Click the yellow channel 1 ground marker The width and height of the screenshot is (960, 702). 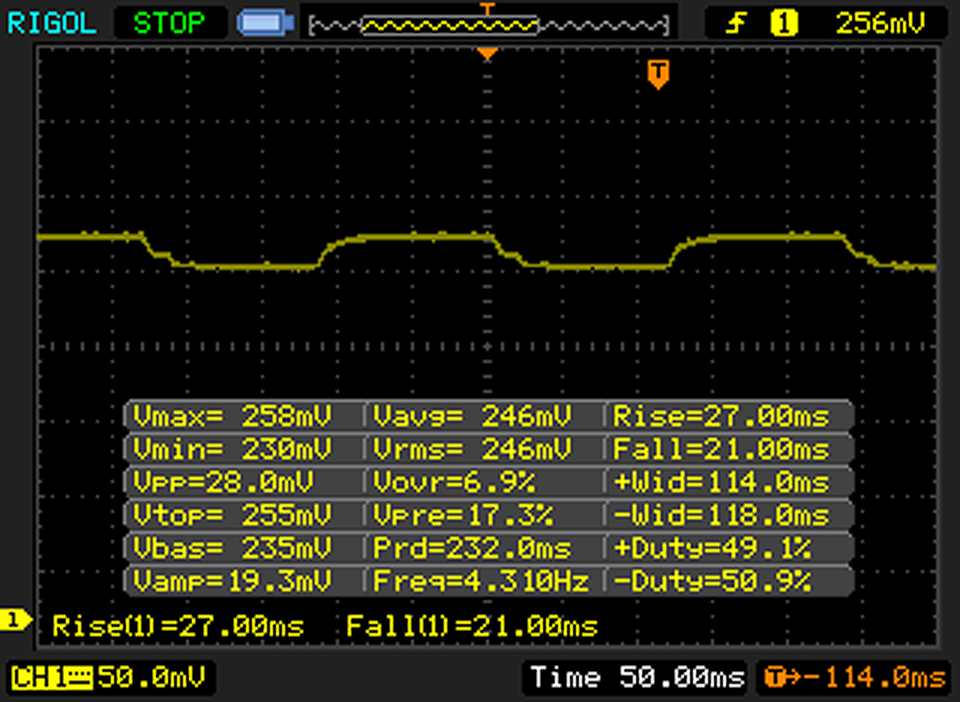point(15,620)
